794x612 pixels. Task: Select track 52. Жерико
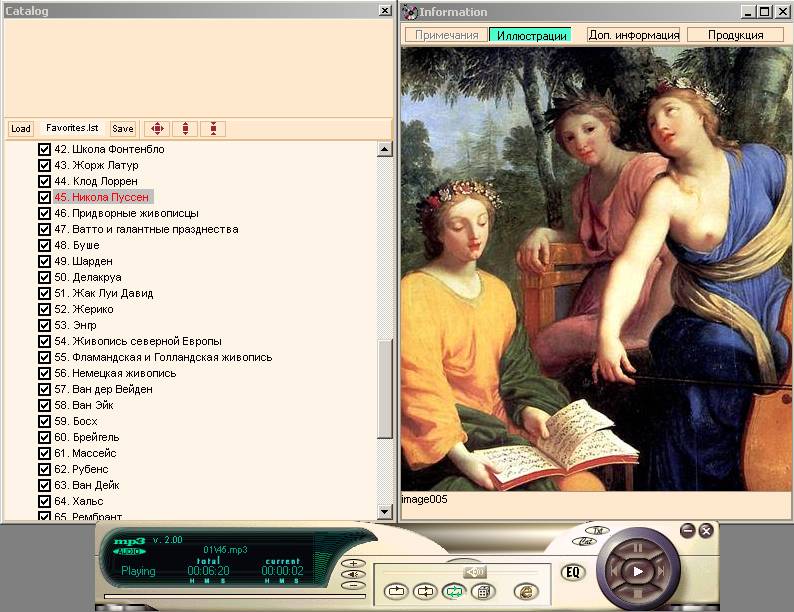click(x=84, y=309)
